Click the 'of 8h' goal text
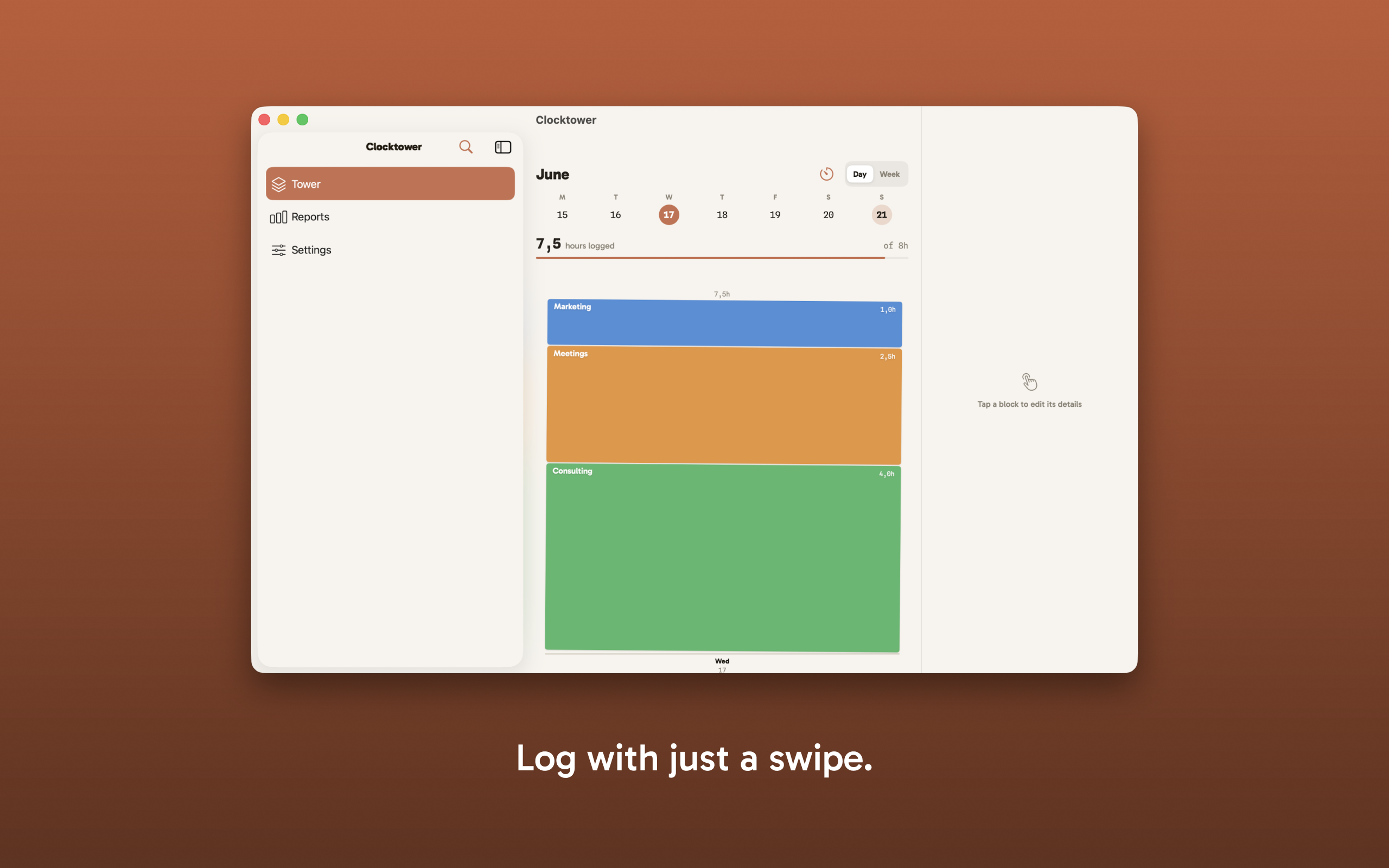 coord(895,246)
